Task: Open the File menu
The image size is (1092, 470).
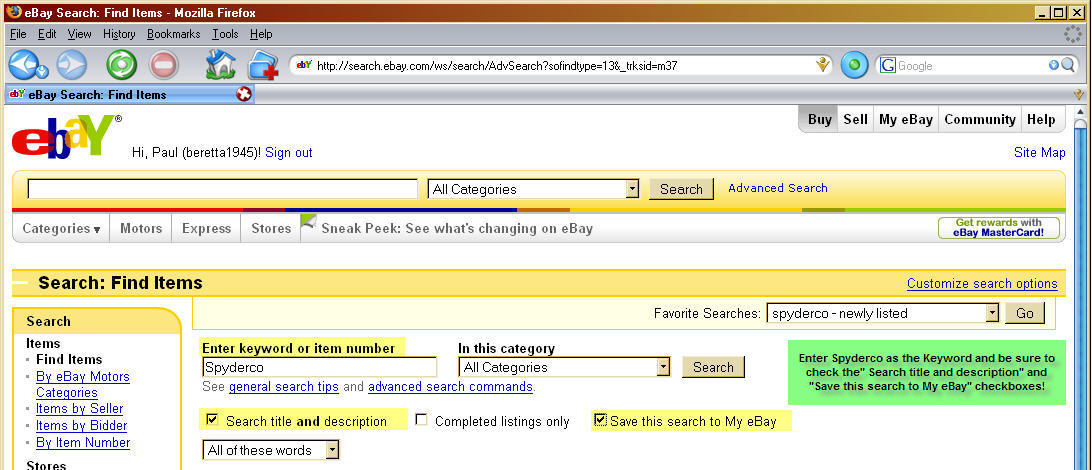Action: tap(18, 33)
